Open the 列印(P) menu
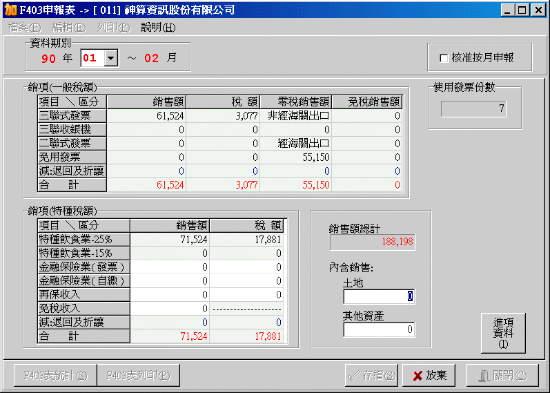Viewport: 550px width, 393px height. pos(113,27)
